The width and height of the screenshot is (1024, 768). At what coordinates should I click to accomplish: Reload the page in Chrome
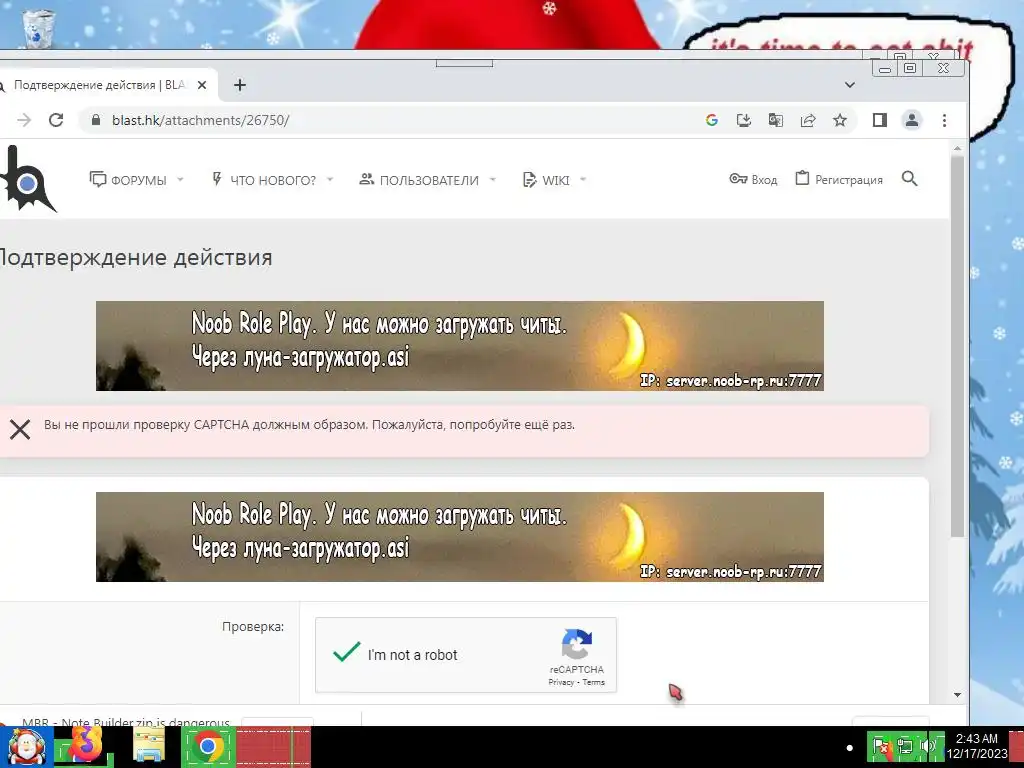coord(56,120)
